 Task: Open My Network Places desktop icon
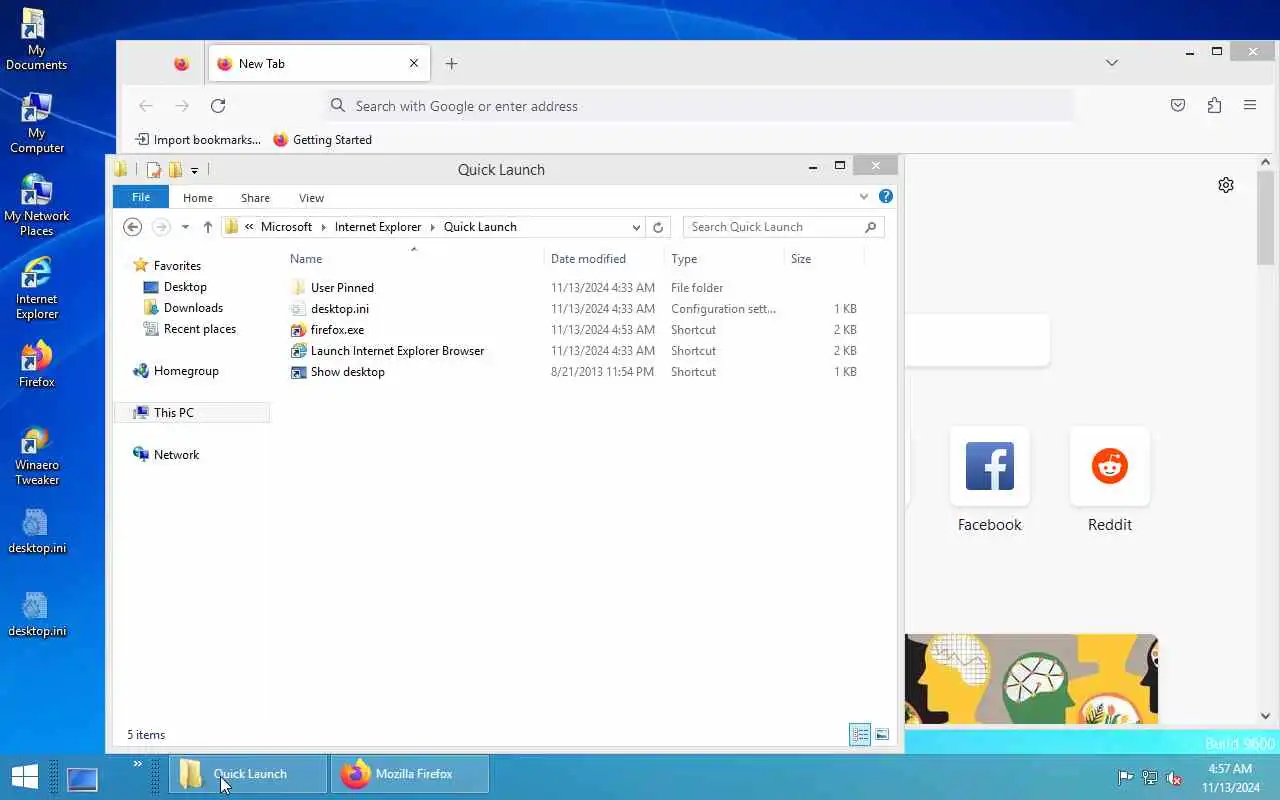tap(36, 206)
